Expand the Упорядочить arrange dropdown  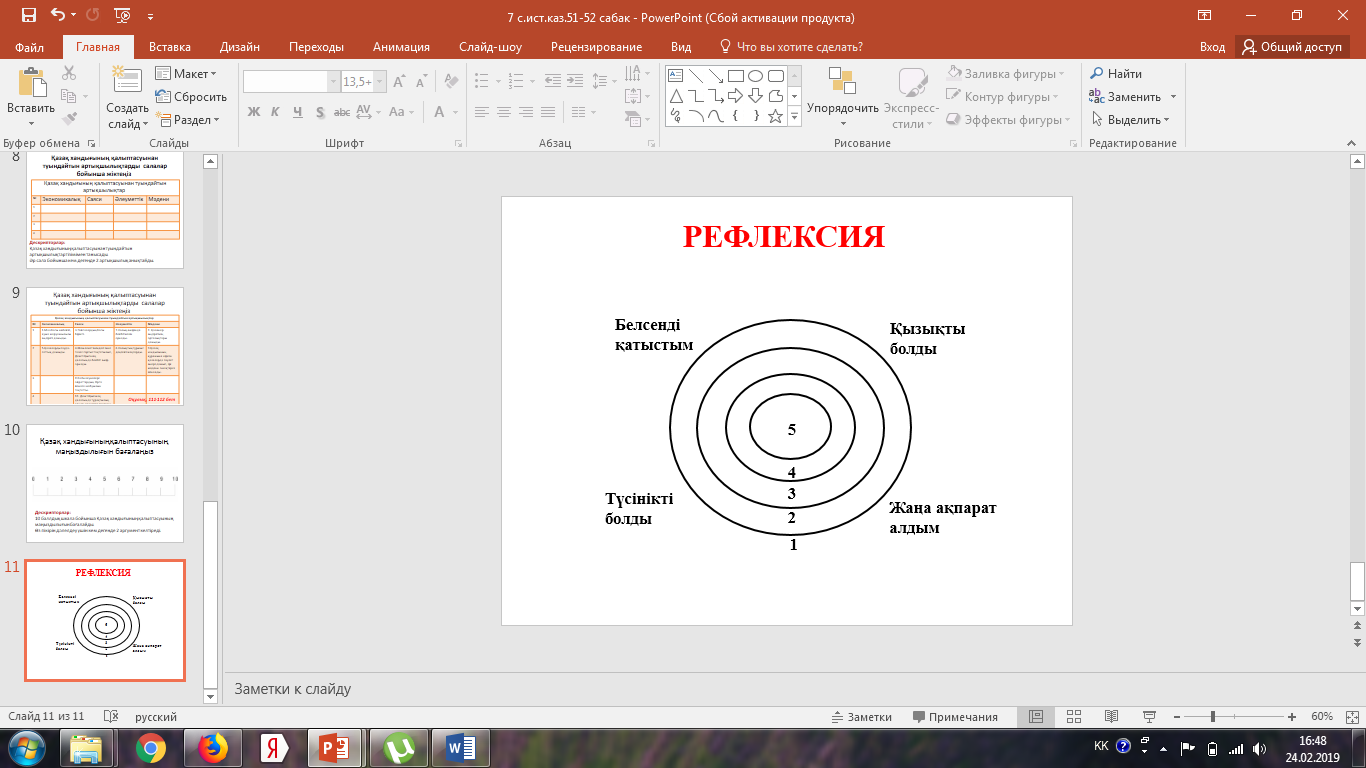click(842, 108)
